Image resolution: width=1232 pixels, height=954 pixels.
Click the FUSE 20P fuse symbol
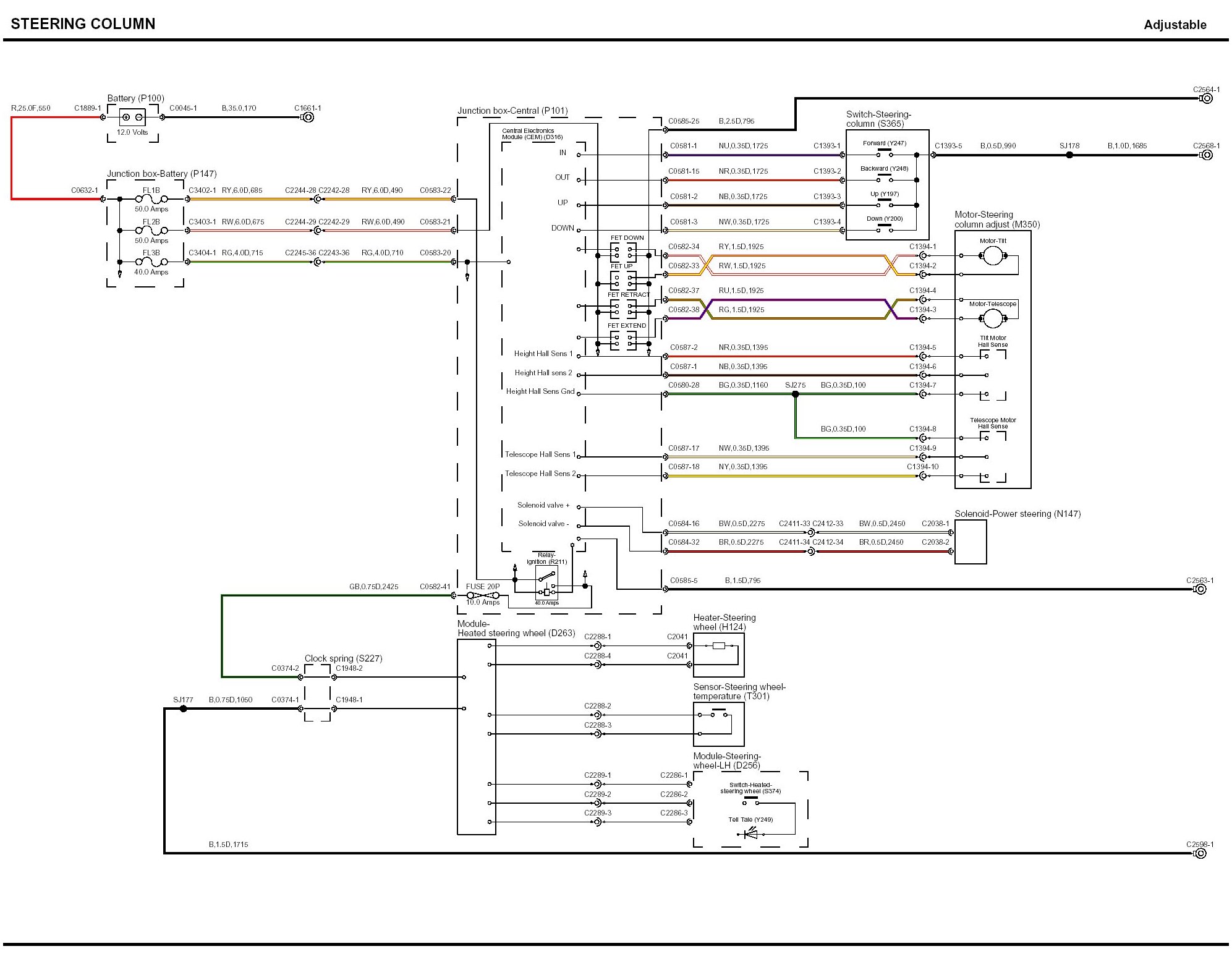pyautogui.click(x=483, y=595)
